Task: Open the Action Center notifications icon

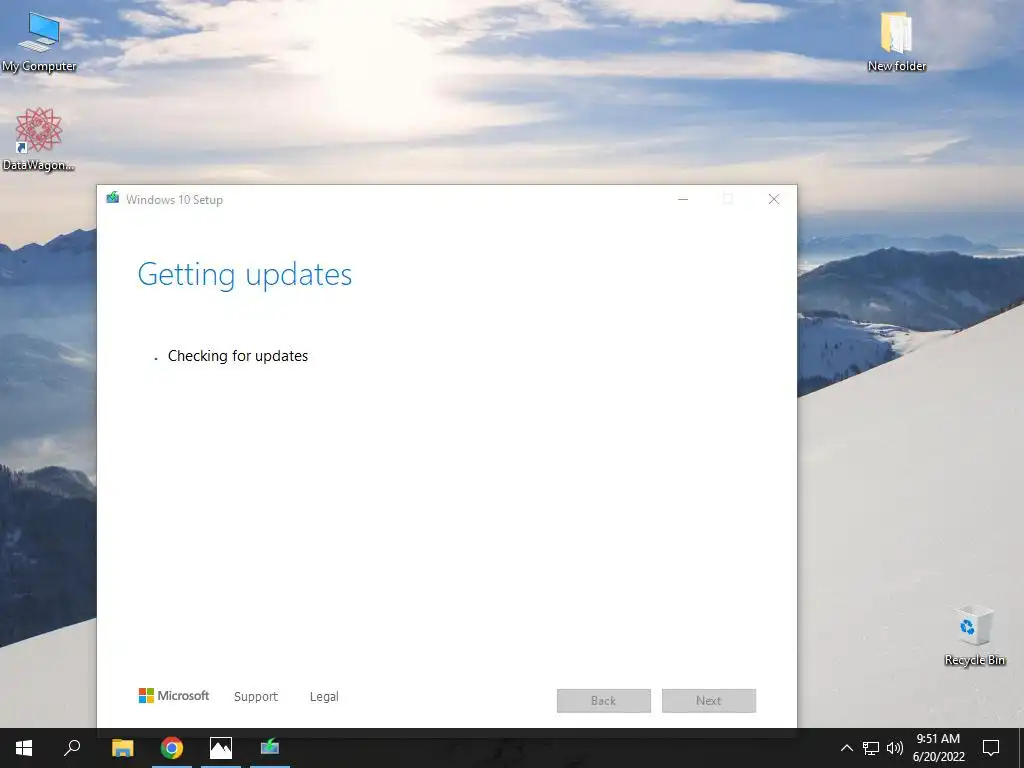Action: click(x=991, y=748)
